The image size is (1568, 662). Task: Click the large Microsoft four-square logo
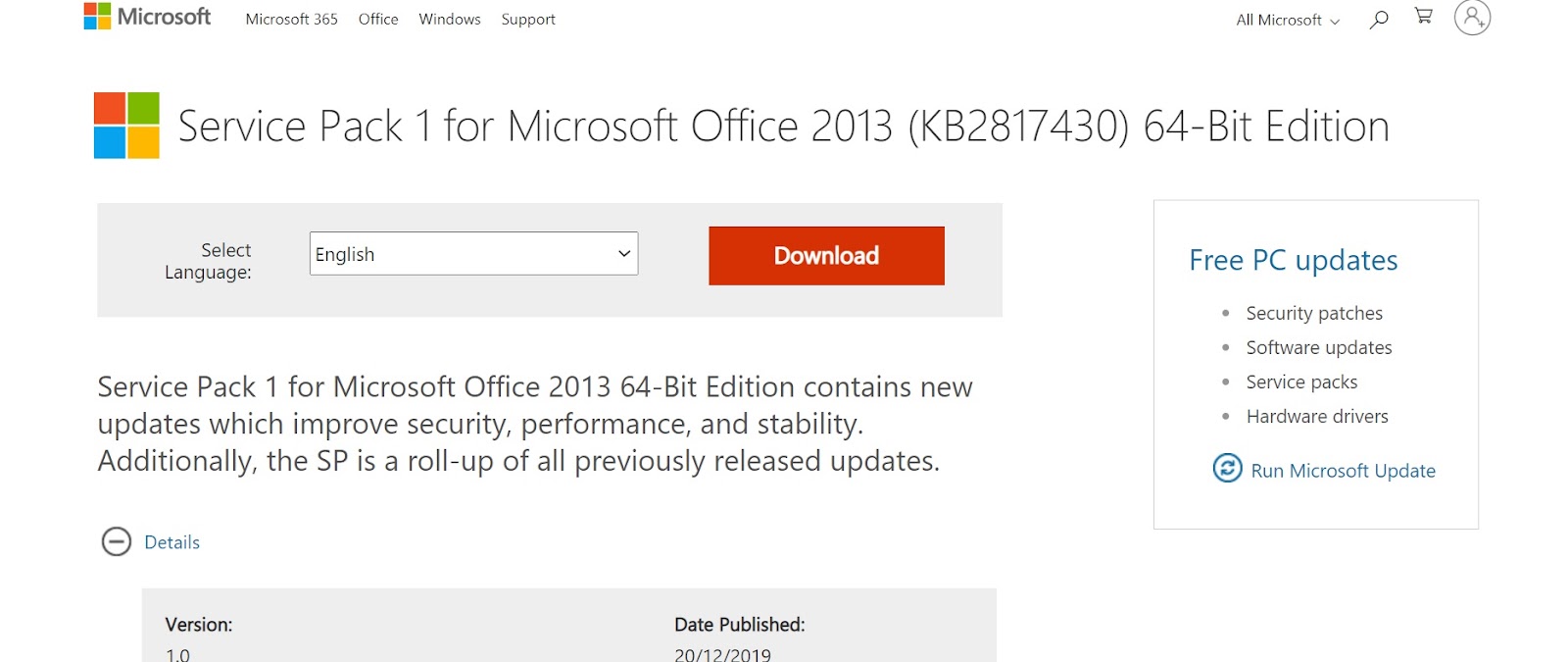126,126
